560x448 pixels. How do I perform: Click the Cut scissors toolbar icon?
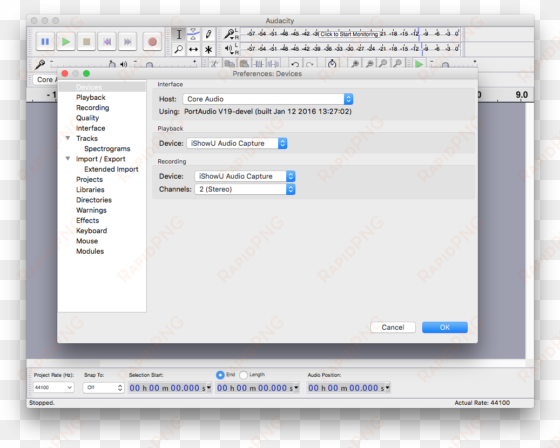point(214,64)
